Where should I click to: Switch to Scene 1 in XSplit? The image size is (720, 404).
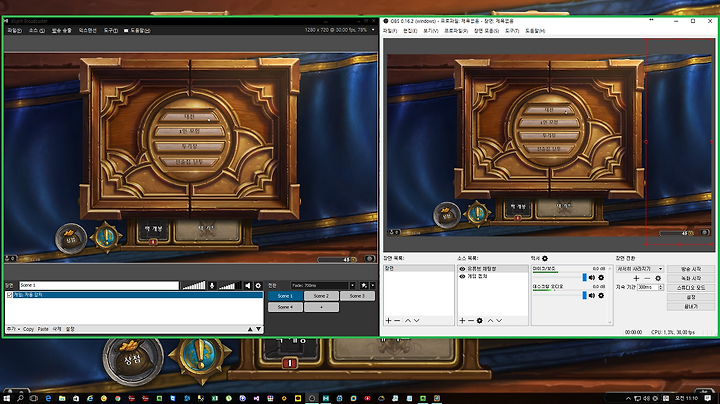click(x=285, y=296)
